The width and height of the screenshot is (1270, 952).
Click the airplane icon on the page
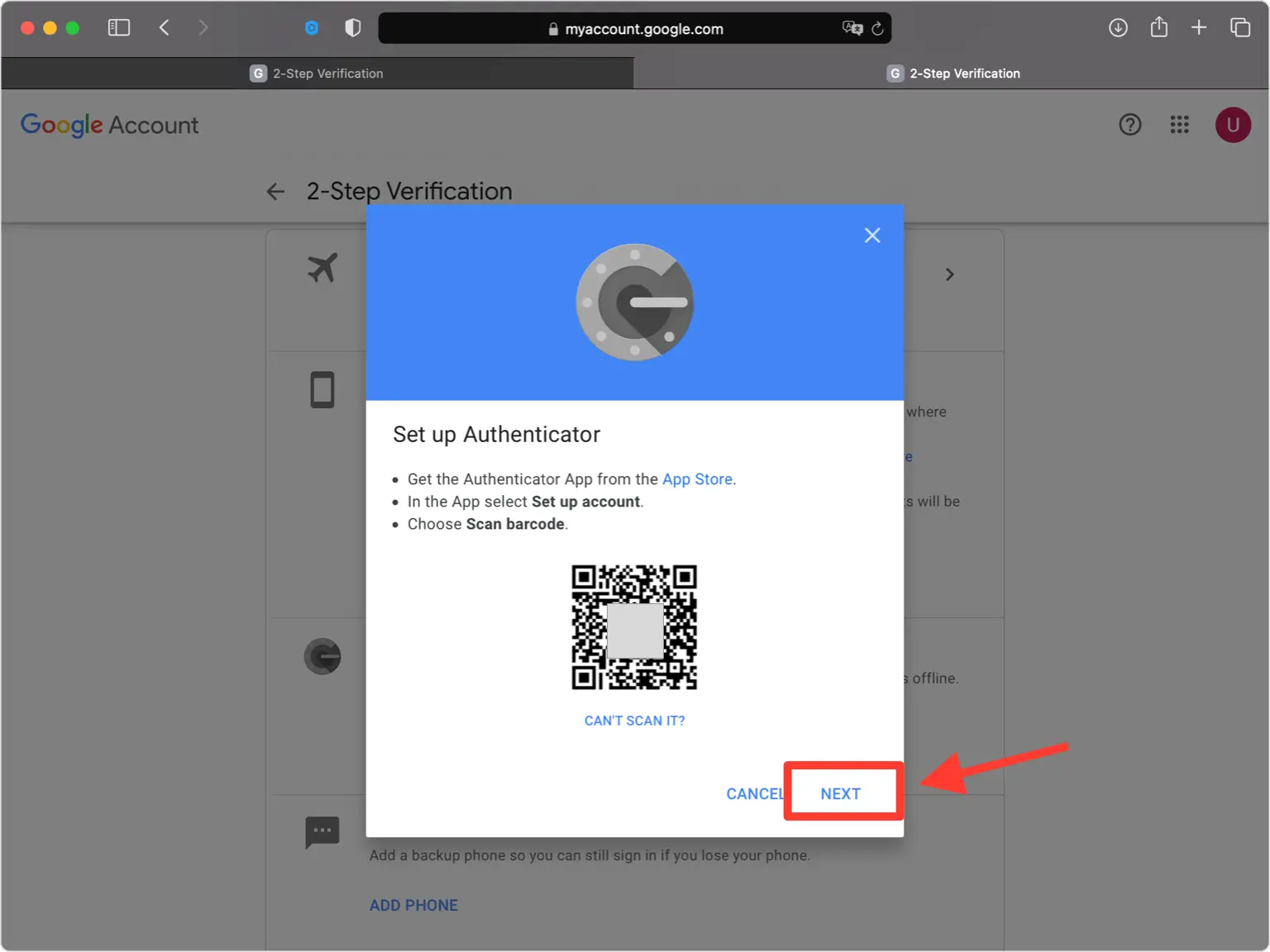click(322, 268)
